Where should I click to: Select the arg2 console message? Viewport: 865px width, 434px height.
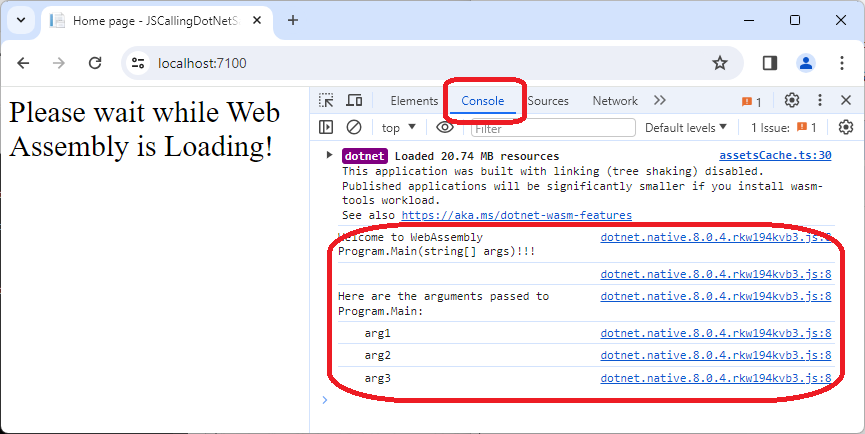(x=377, y=355)
